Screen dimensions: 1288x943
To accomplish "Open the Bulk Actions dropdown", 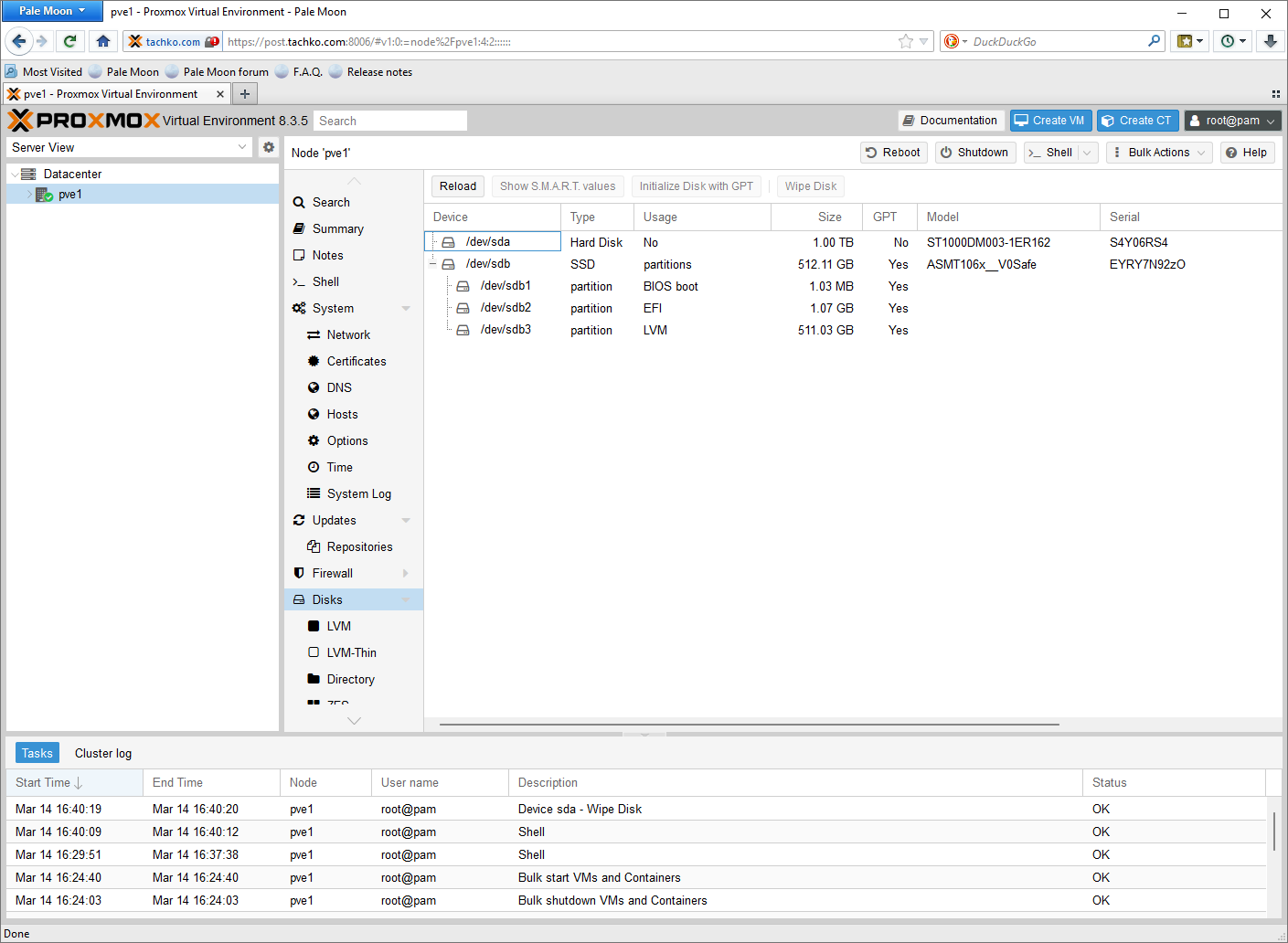I will tap(1159, 153).
